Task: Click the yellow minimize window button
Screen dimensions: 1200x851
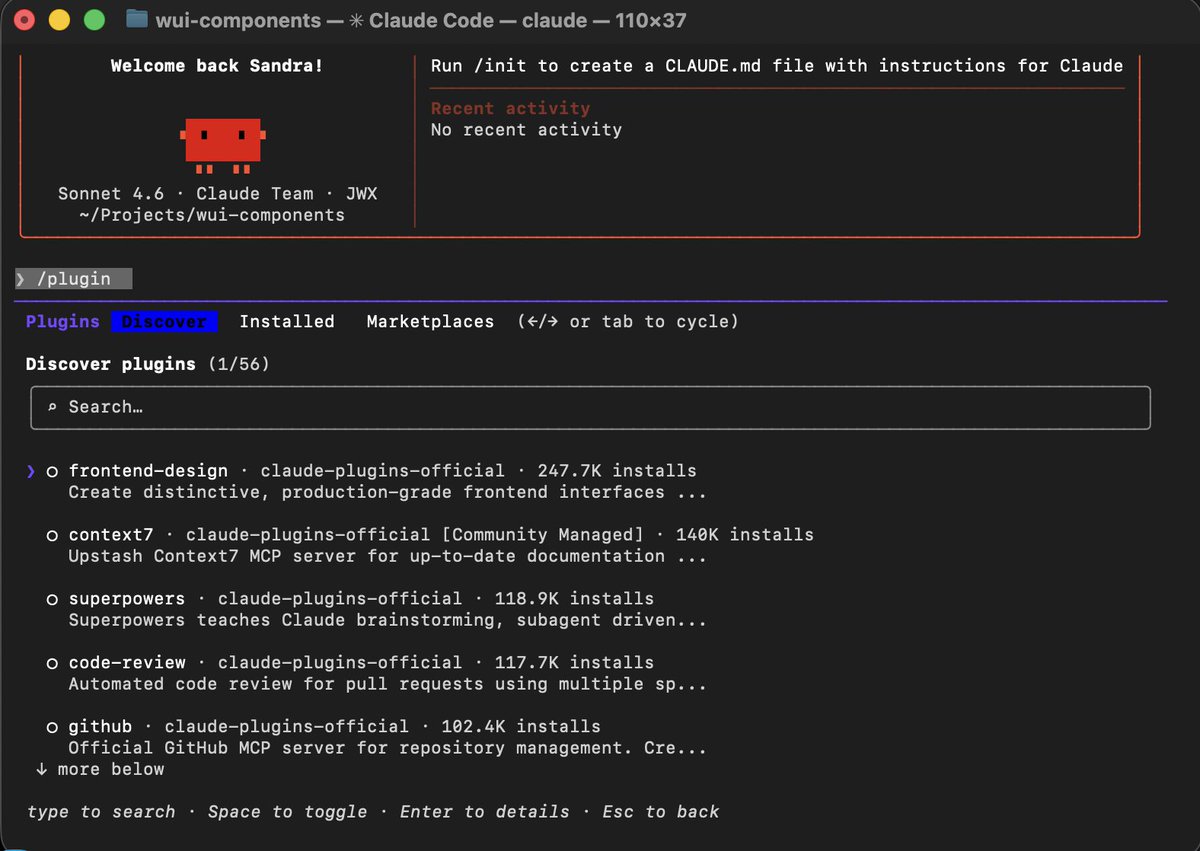Action: 59,20
